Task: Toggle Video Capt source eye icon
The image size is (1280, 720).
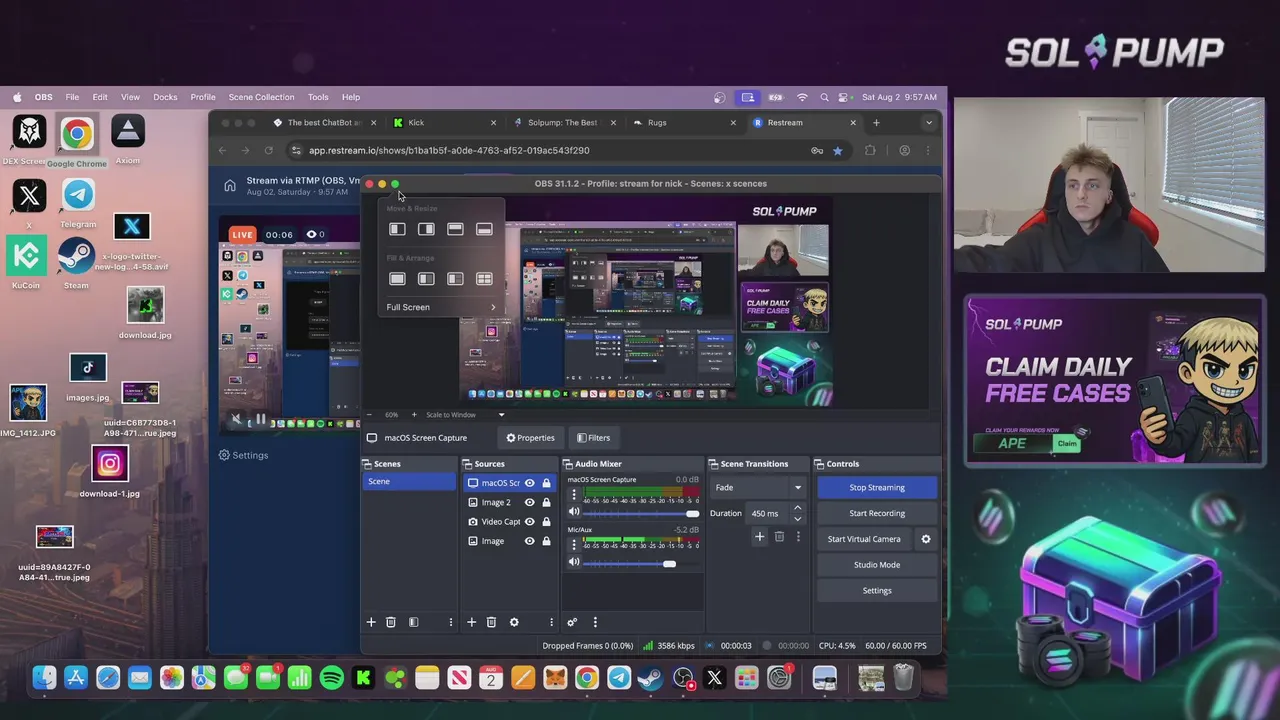Action: pos(529,521)
